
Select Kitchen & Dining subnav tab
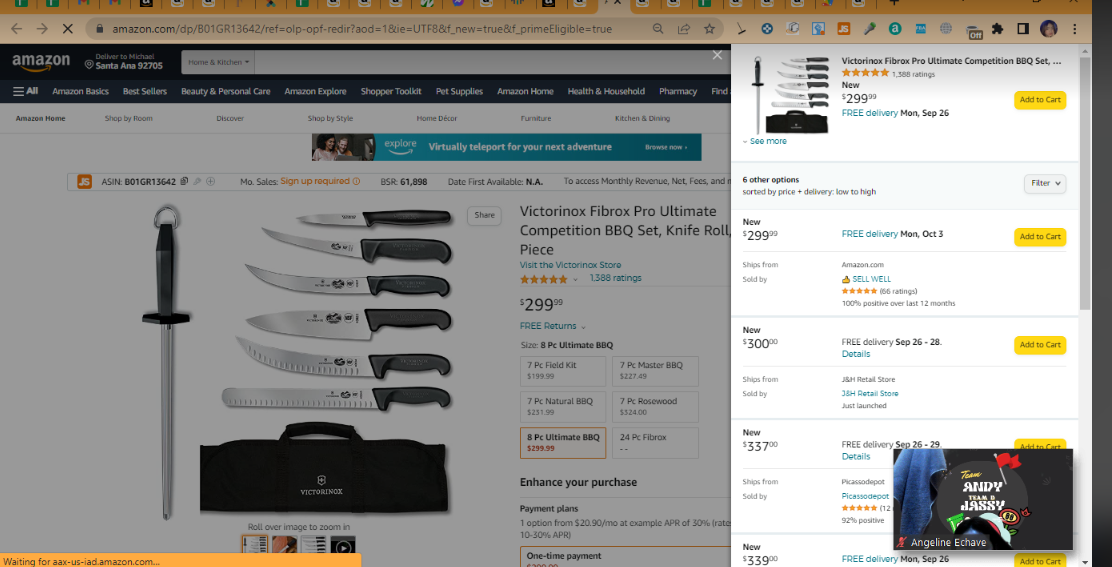tap(642, 118)
